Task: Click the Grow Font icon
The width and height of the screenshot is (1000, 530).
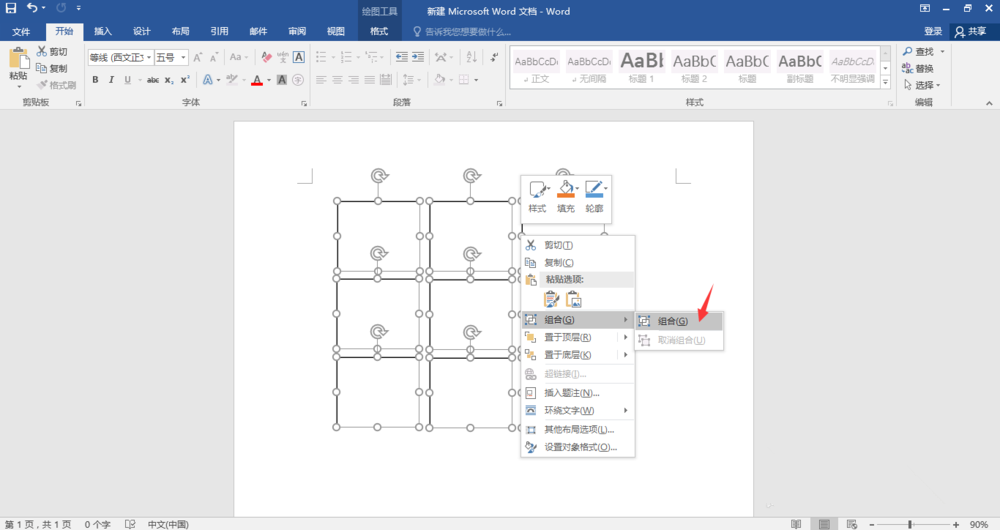Action: point(198,57)
